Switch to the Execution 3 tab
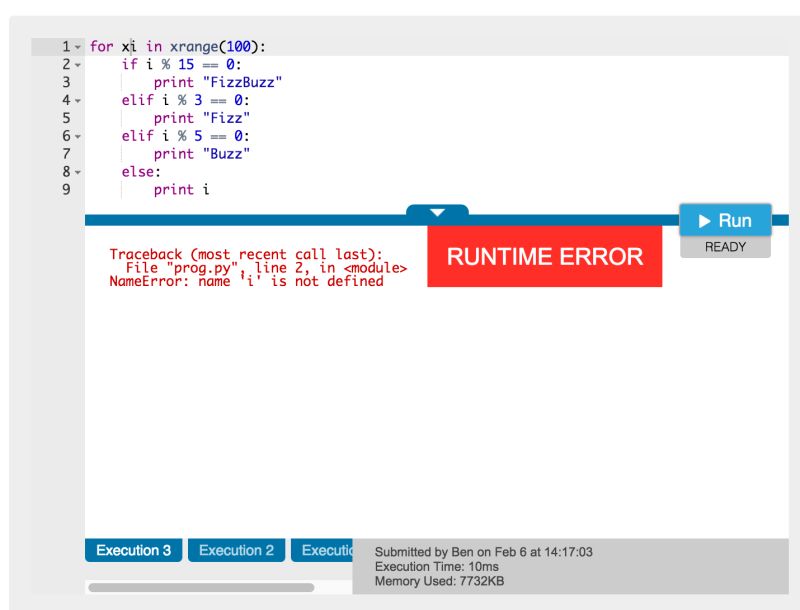Screen dimensions: 800x610 132,549
